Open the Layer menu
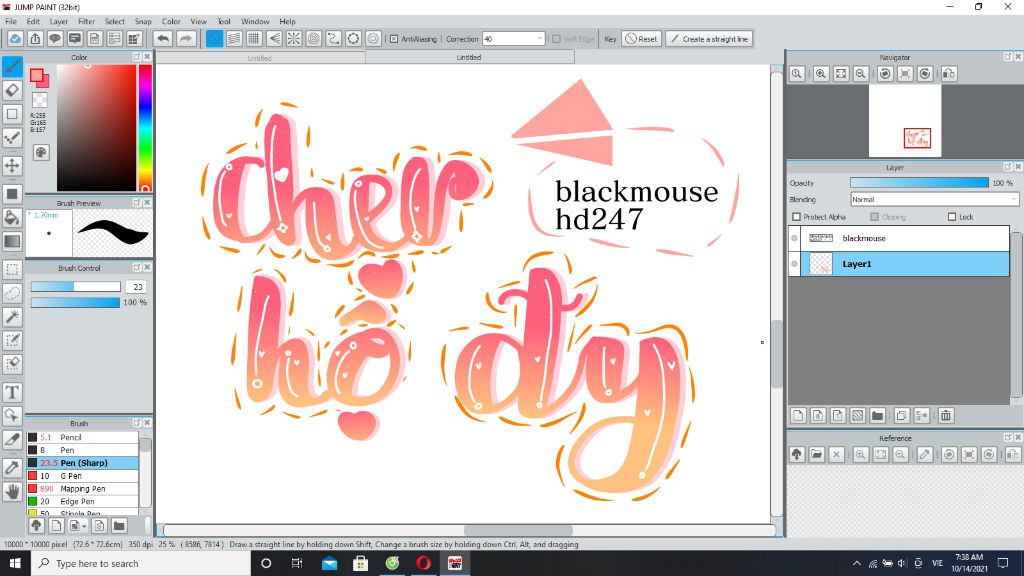 tap(59, 22)
